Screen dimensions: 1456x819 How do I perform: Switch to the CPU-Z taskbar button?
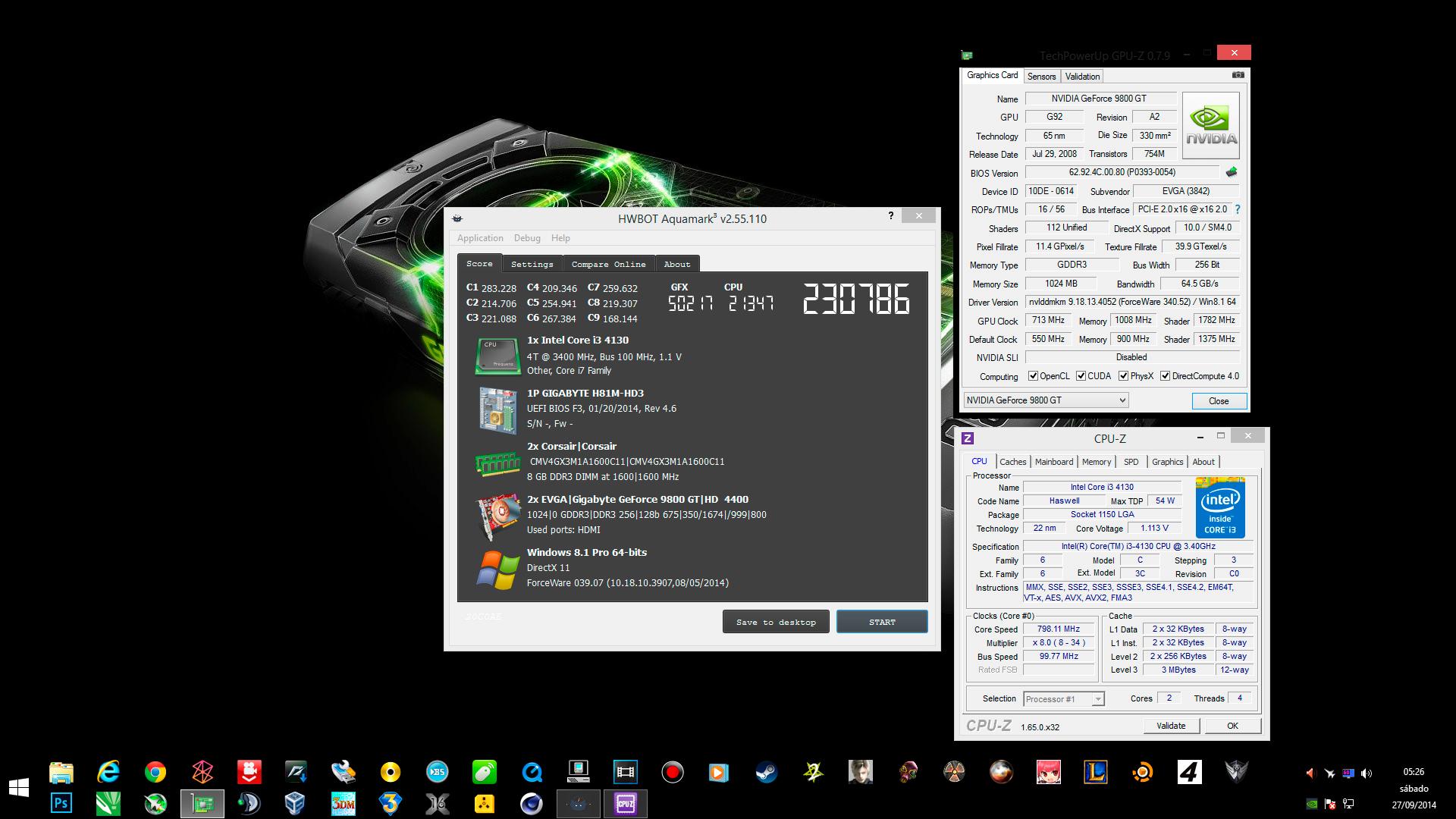pos(626,803)
